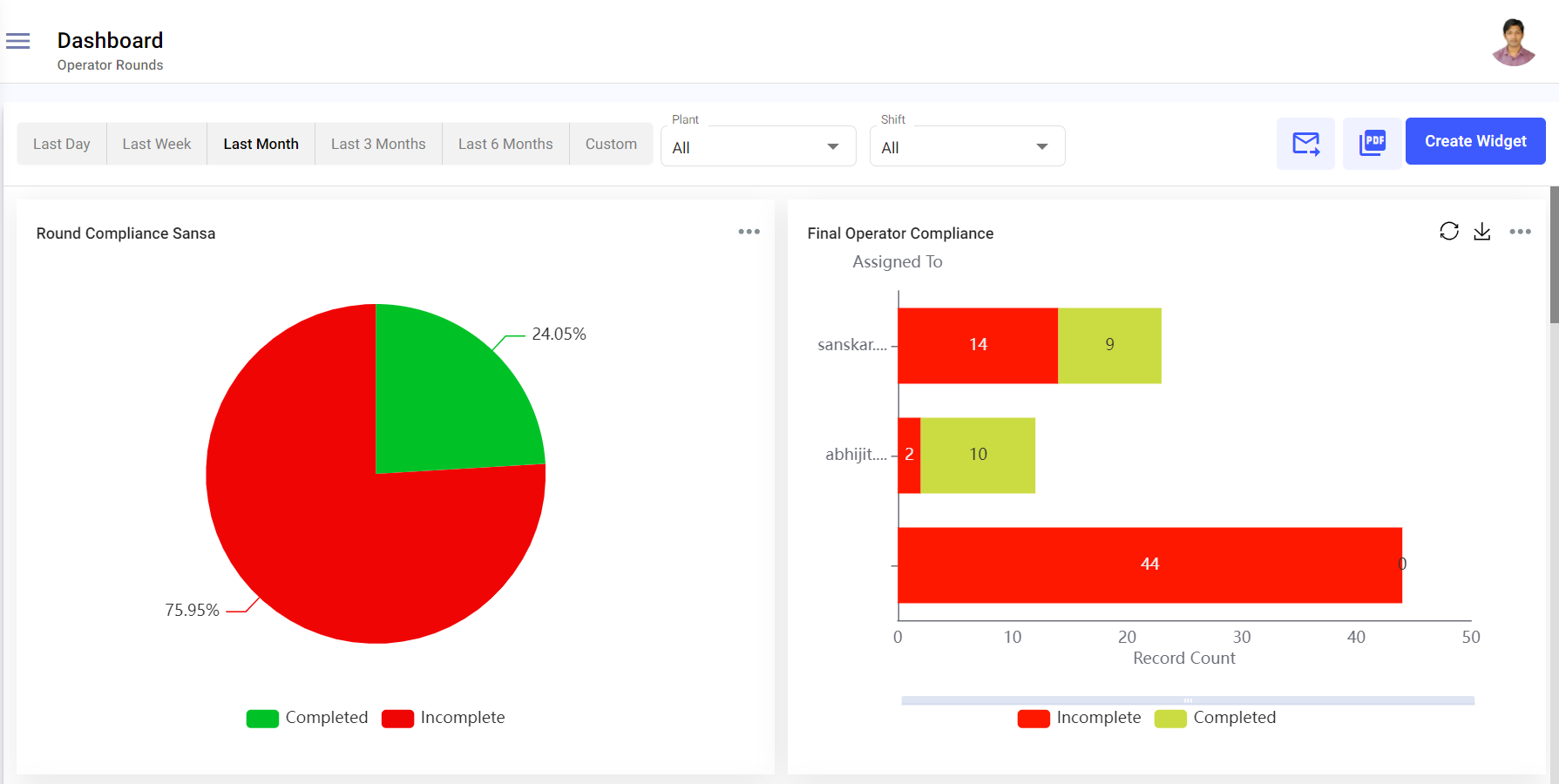Refresh the Final Operator Compliance widget
1559x784 pixels.
(1448, 231)
